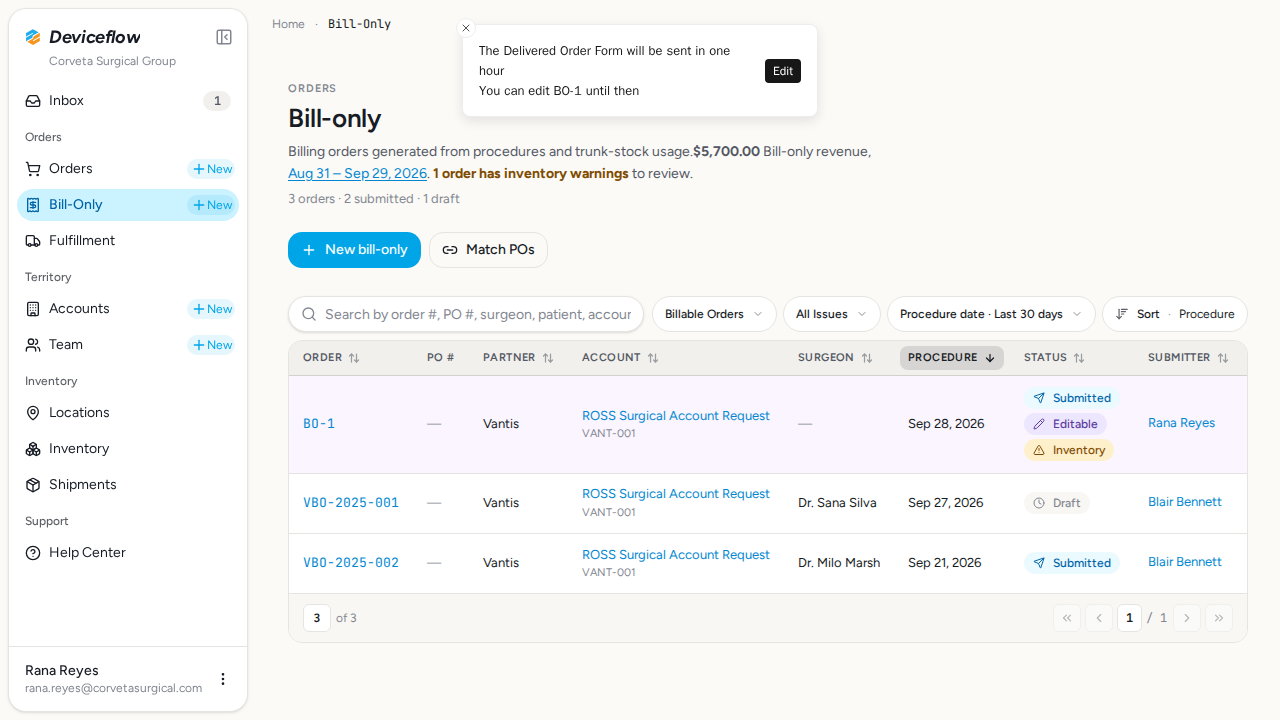Screen dimensions: 1280x720
Task: Click Edit in the notification toast
Action: [783, 71]
